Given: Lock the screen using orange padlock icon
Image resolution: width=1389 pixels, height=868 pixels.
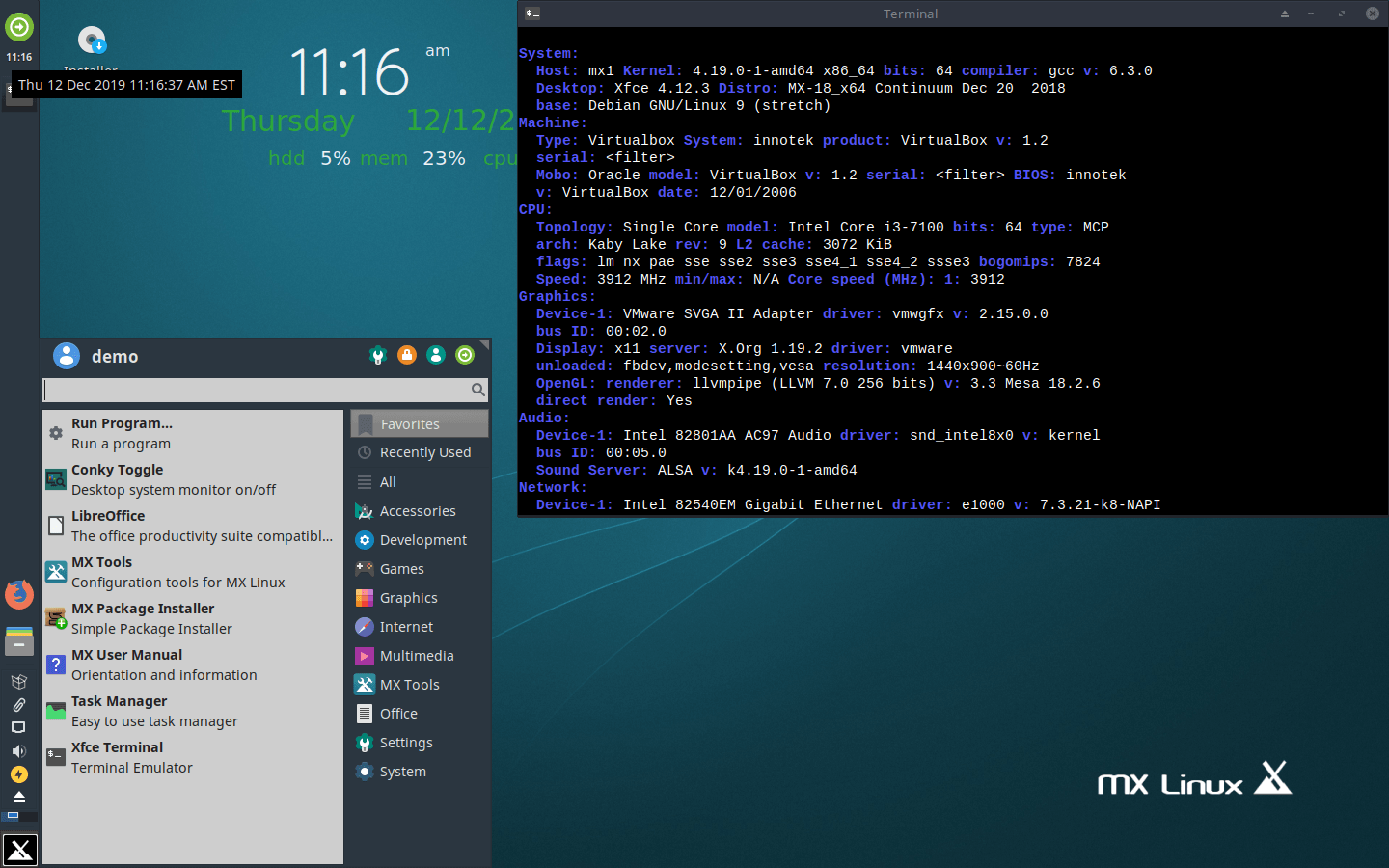Looking at the screenshot, I should point(407,356).
